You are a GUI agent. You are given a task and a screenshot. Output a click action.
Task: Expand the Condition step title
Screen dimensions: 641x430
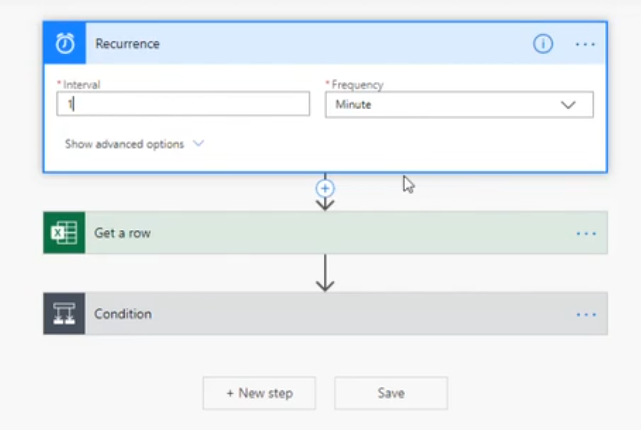(123, 314)
